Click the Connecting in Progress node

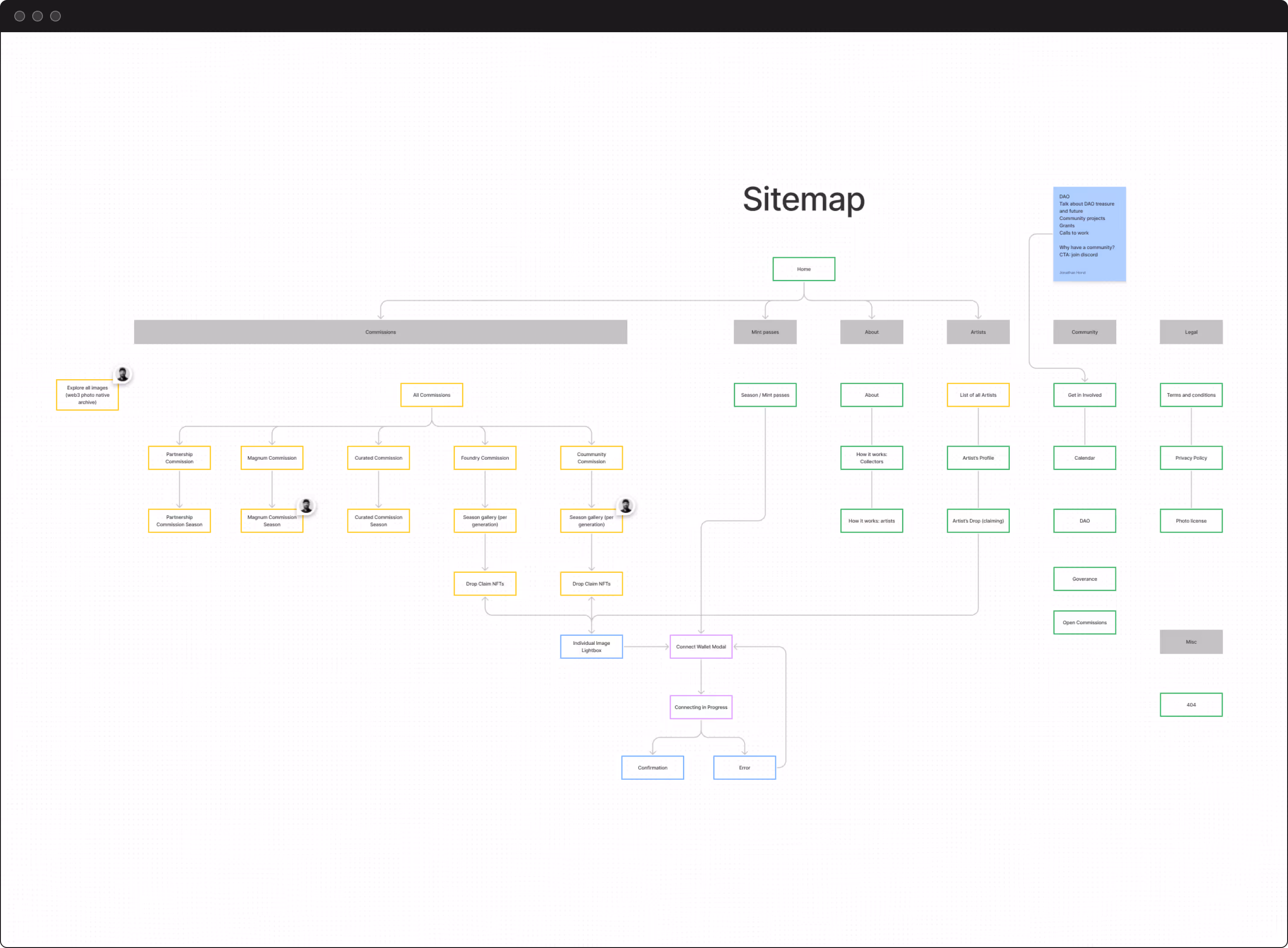coord(700,707)
